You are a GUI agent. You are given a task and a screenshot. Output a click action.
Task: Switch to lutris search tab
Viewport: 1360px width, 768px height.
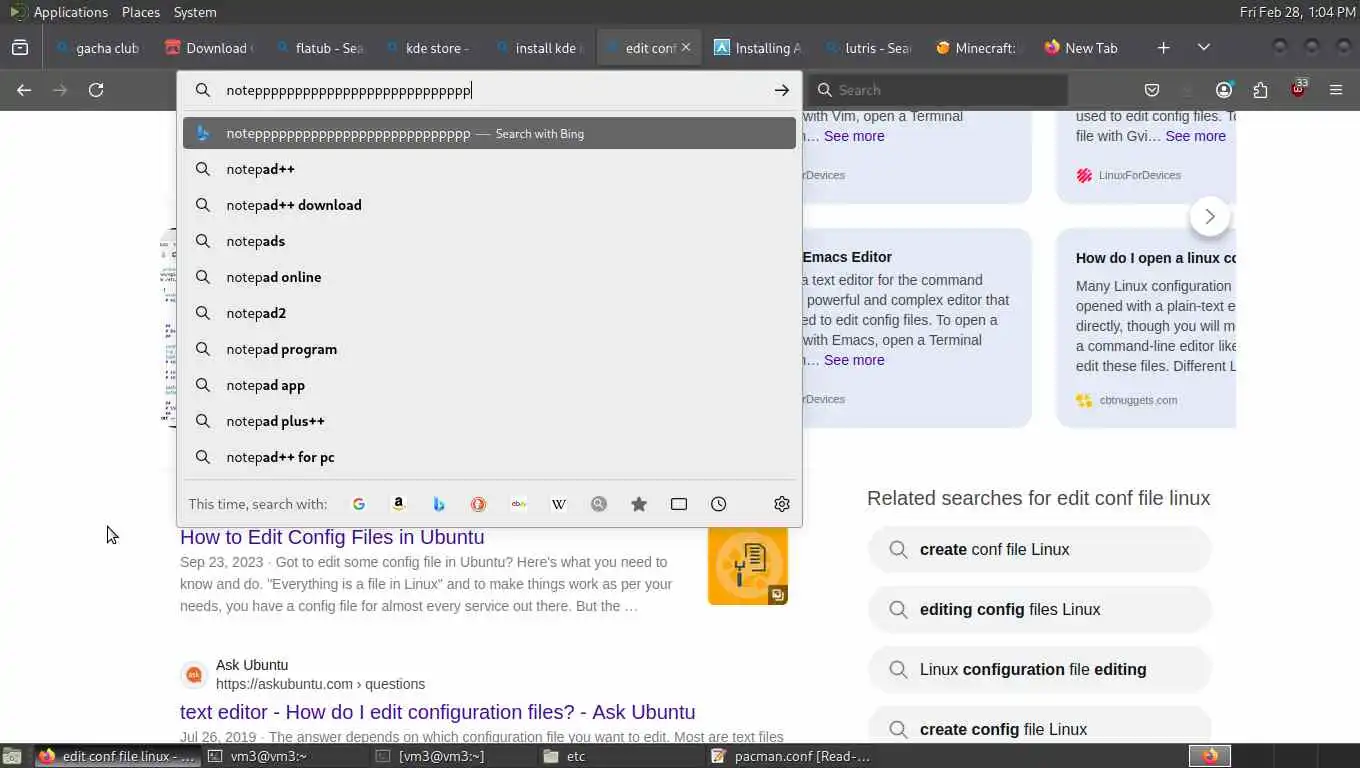(x=868, y=48)
